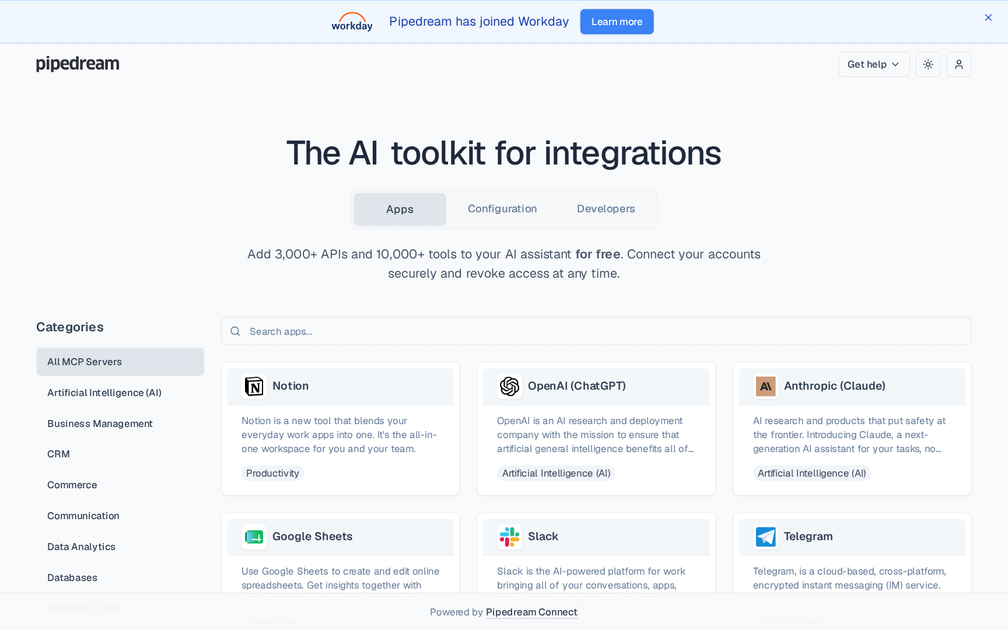The height and width of the screenshot is (630, 1008).
Task: Click 'The AI toolkit for integrations' heading
Action: click(504, 153)
